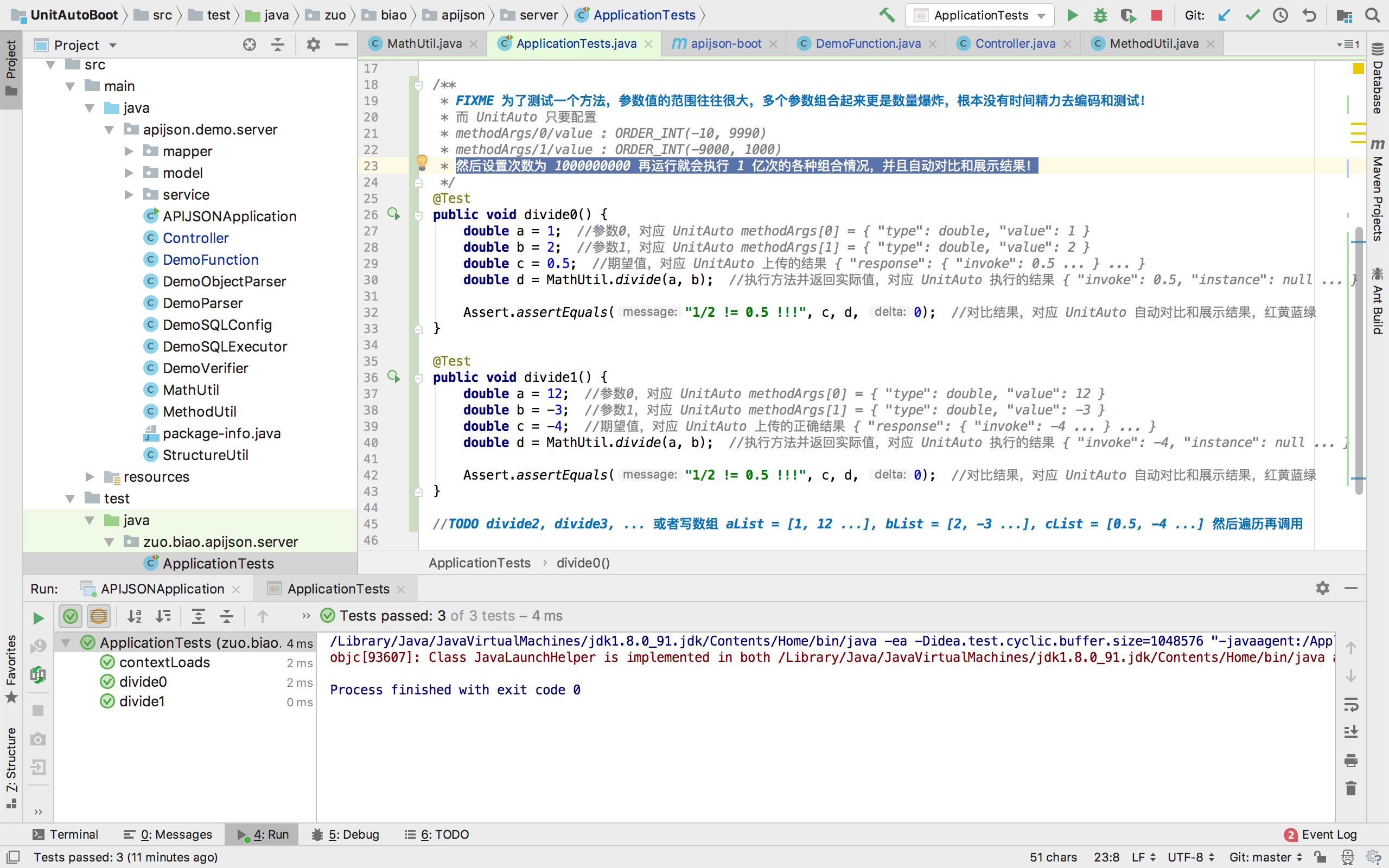The height and width of the screenshot is (868, 1389).
Task: Toggle the show passed tests filter
Action: [71, 616]
